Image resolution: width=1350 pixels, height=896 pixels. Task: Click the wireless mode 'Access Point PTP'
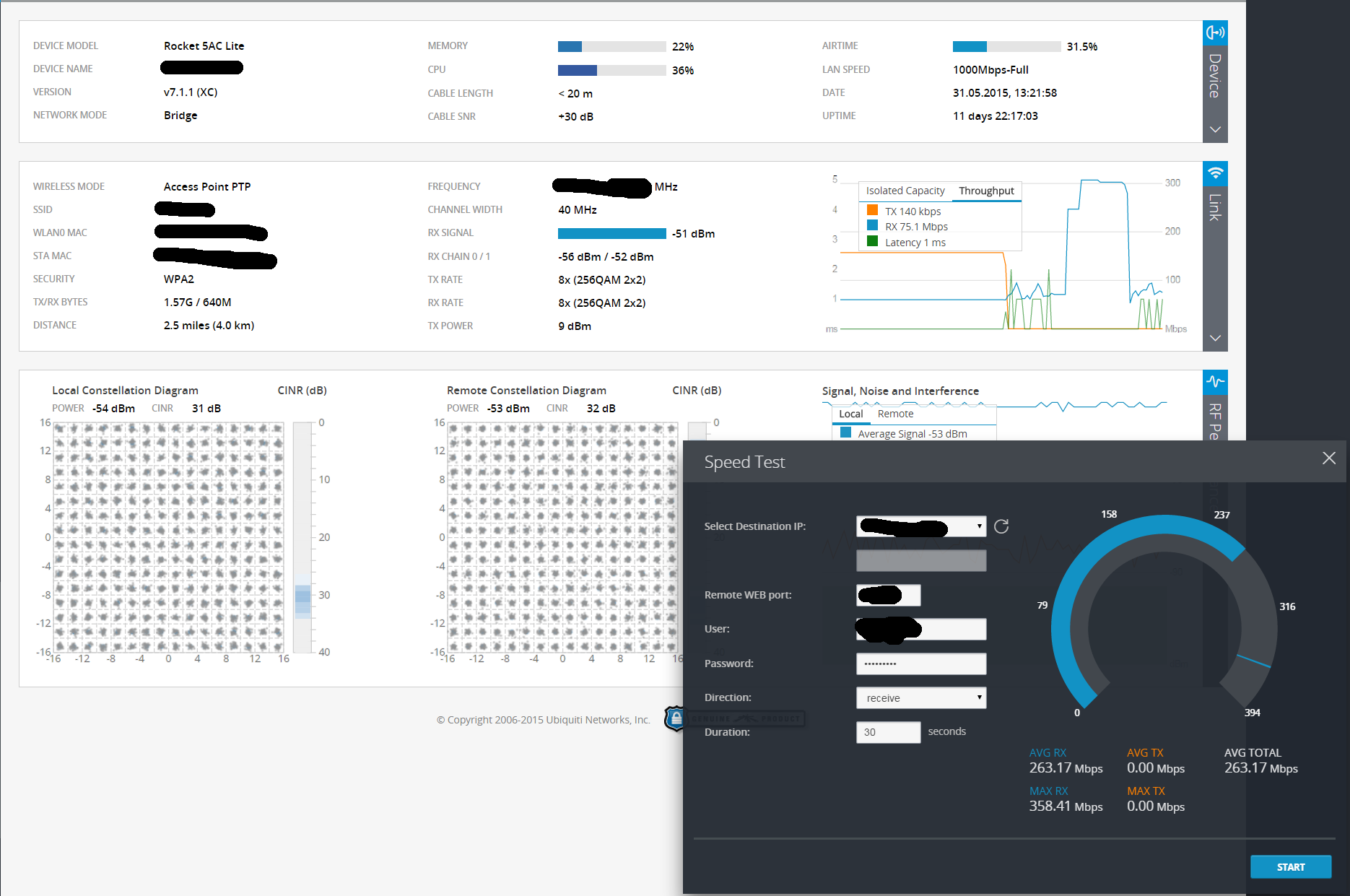tap(207, 186)
